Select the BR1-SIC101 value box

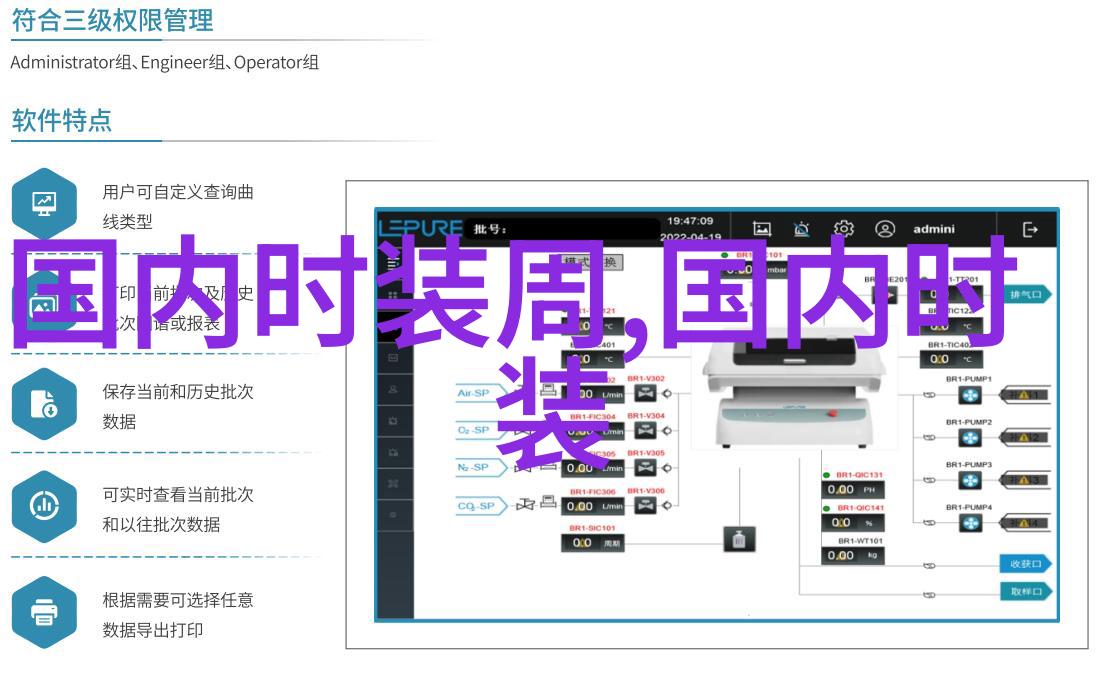pos(592,543)
